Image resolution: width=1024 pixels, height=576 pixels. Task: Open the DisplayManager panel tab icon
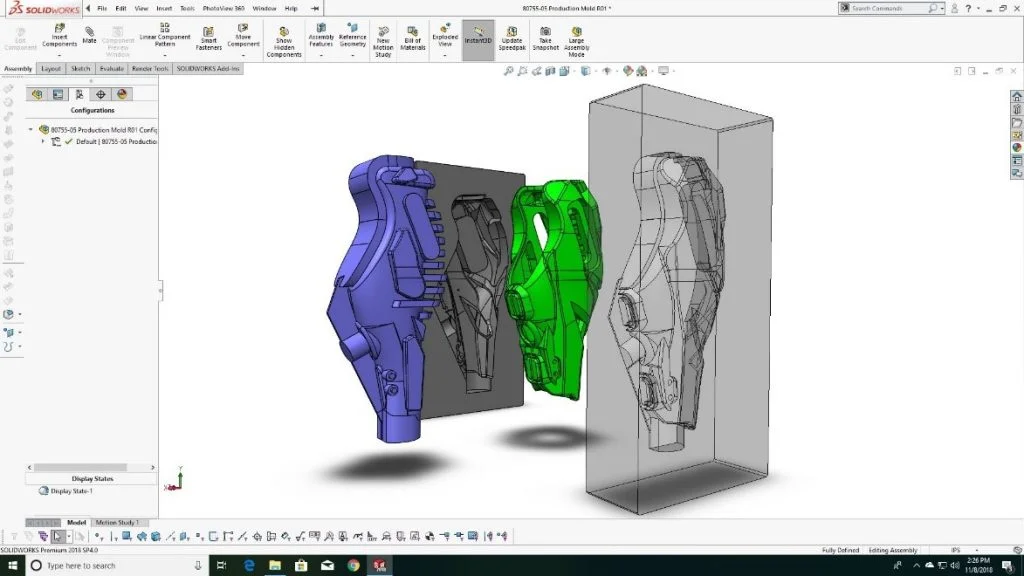(122, 94)
